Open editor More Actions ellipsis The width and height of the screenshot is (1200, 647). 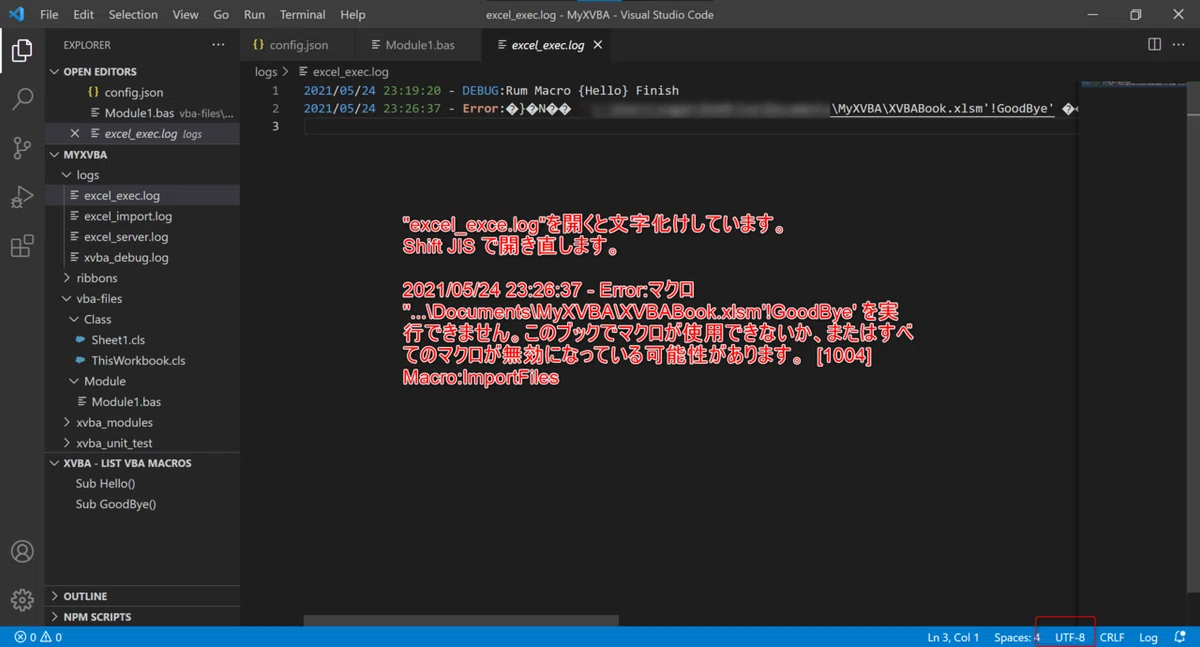tap(1180, 45)
